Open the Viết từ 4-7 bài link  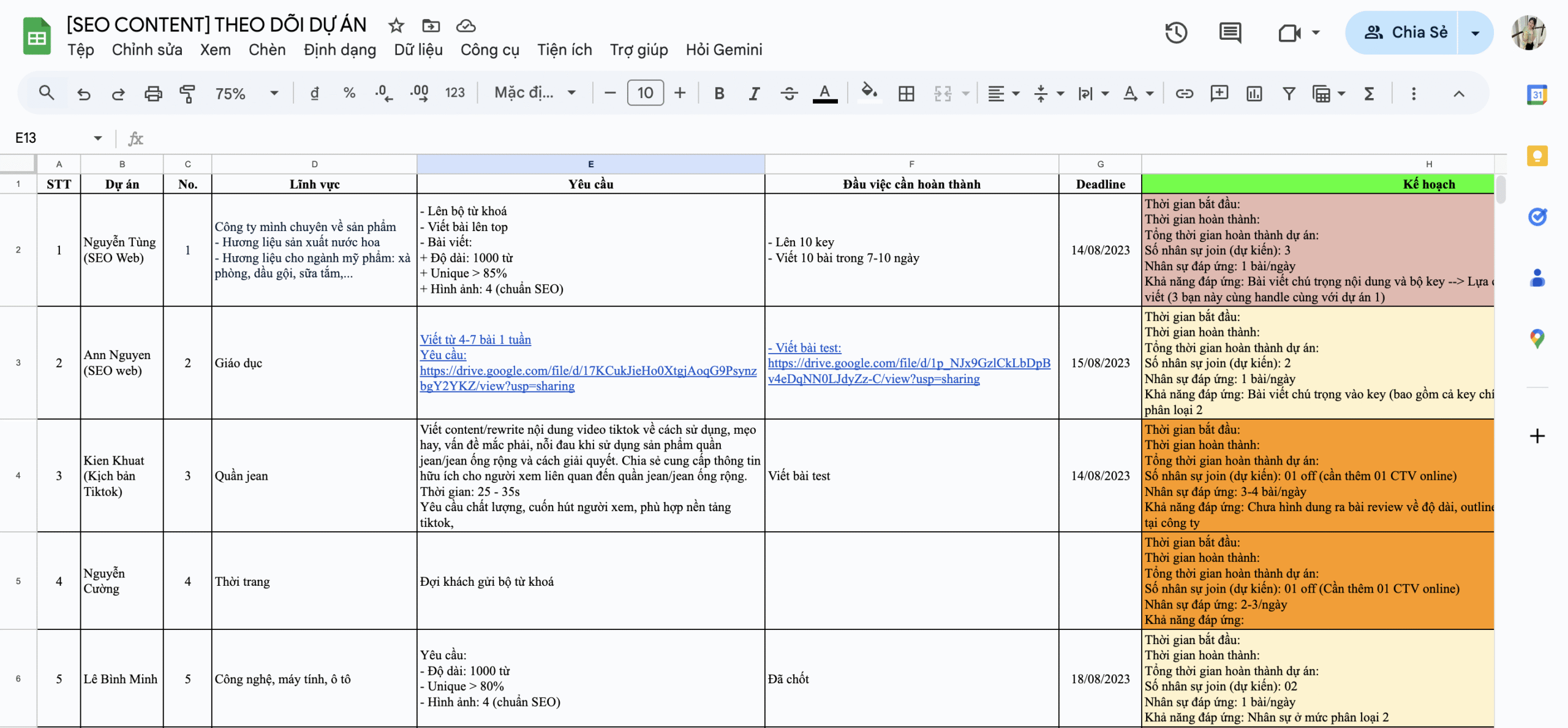[x=475, y=339]
